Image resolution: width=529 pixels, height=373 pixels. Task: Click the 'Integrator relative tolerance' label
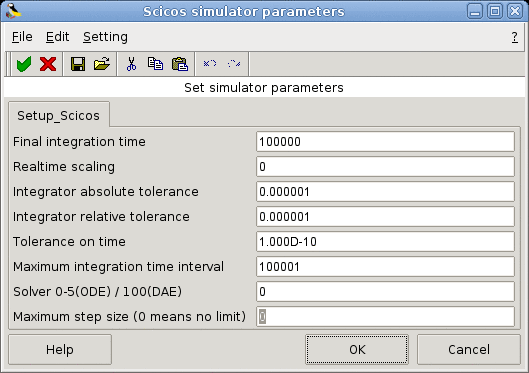[x=101, y=217]
